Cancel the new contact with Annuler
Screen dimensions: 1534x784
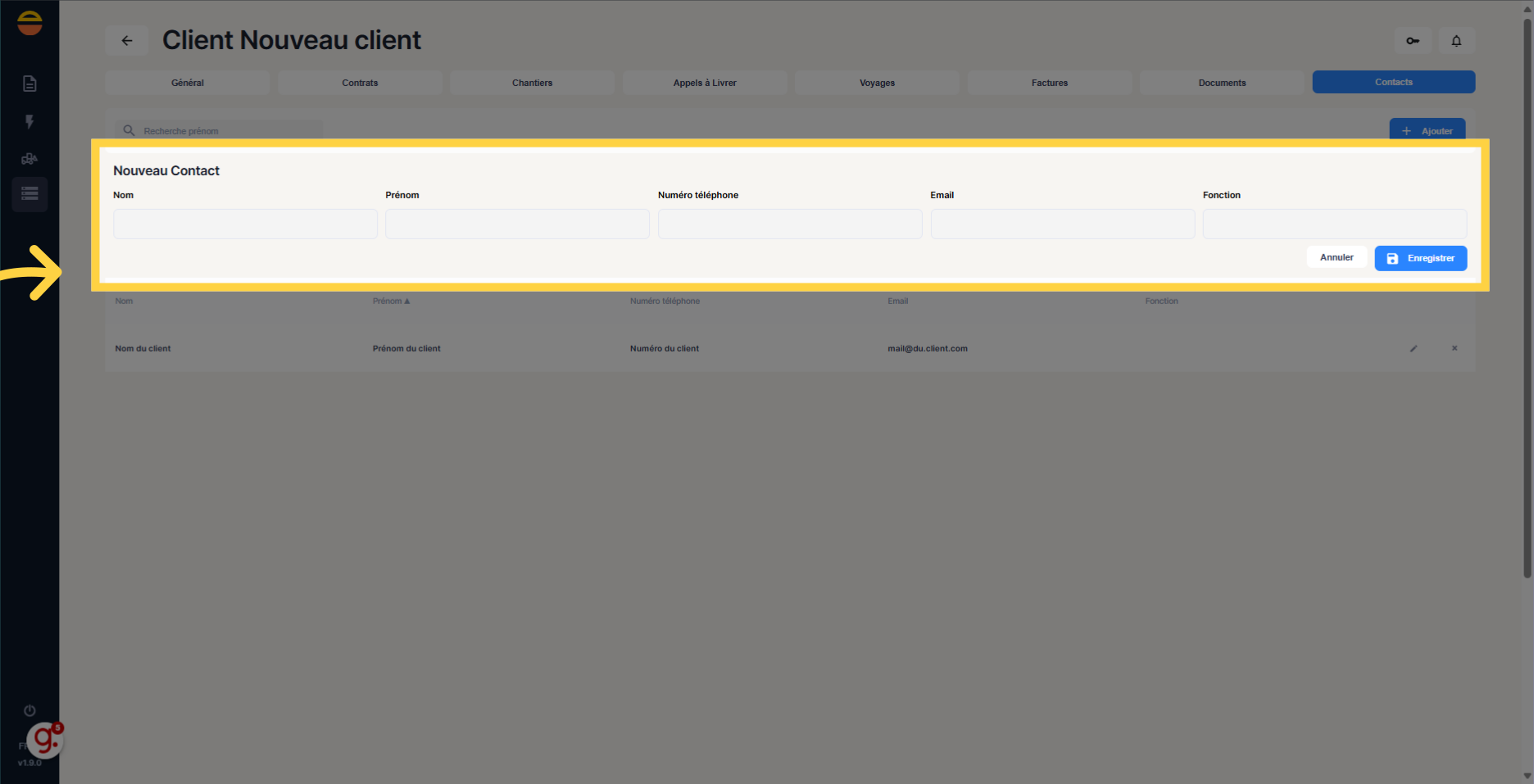tap(1336, 257)
